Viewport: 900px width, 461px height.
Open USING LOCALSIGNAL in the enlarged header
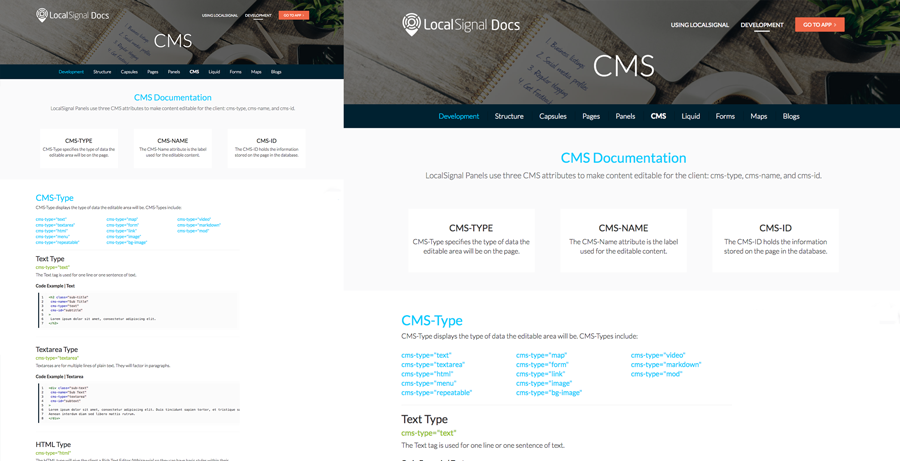pyautogui.click(x=699, y=25)
